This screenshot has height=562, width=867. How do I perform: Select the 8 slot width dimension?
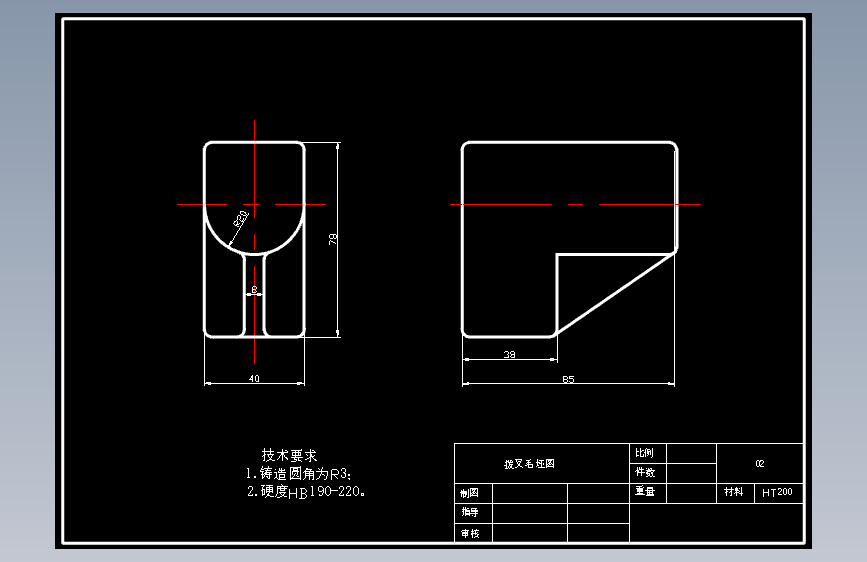(x=254, y=289)
